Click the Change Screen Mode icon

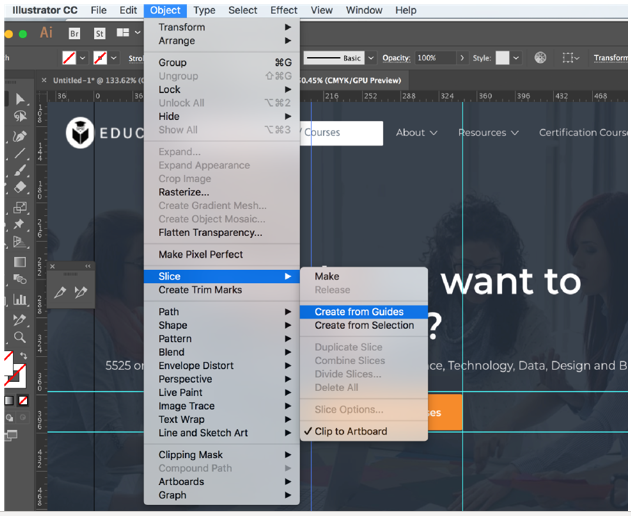point(11,435)
